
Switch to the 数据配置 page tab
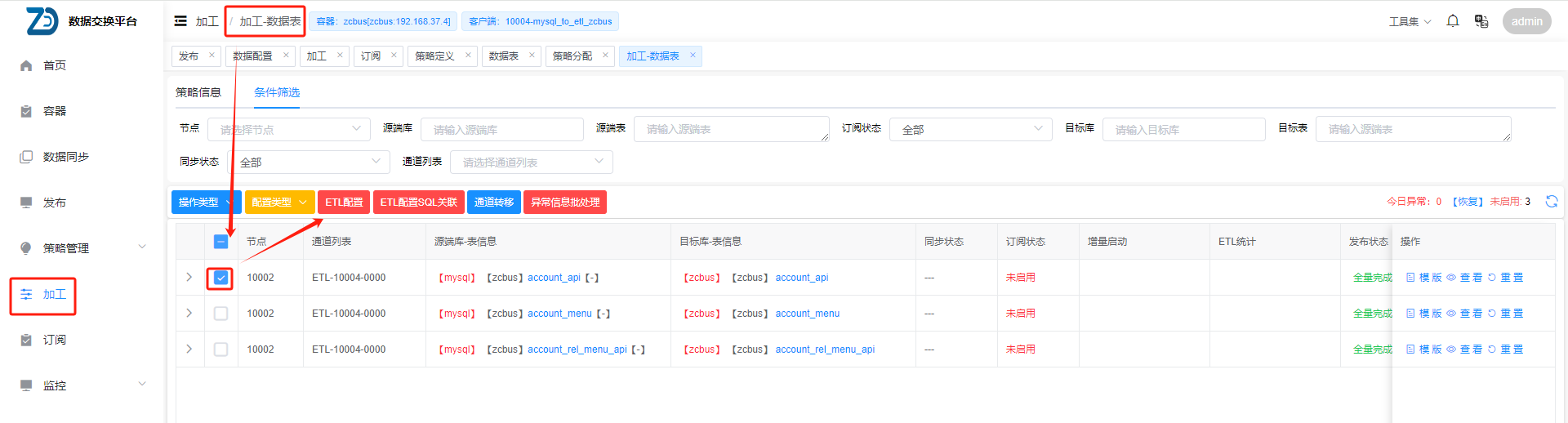(252, 56)
